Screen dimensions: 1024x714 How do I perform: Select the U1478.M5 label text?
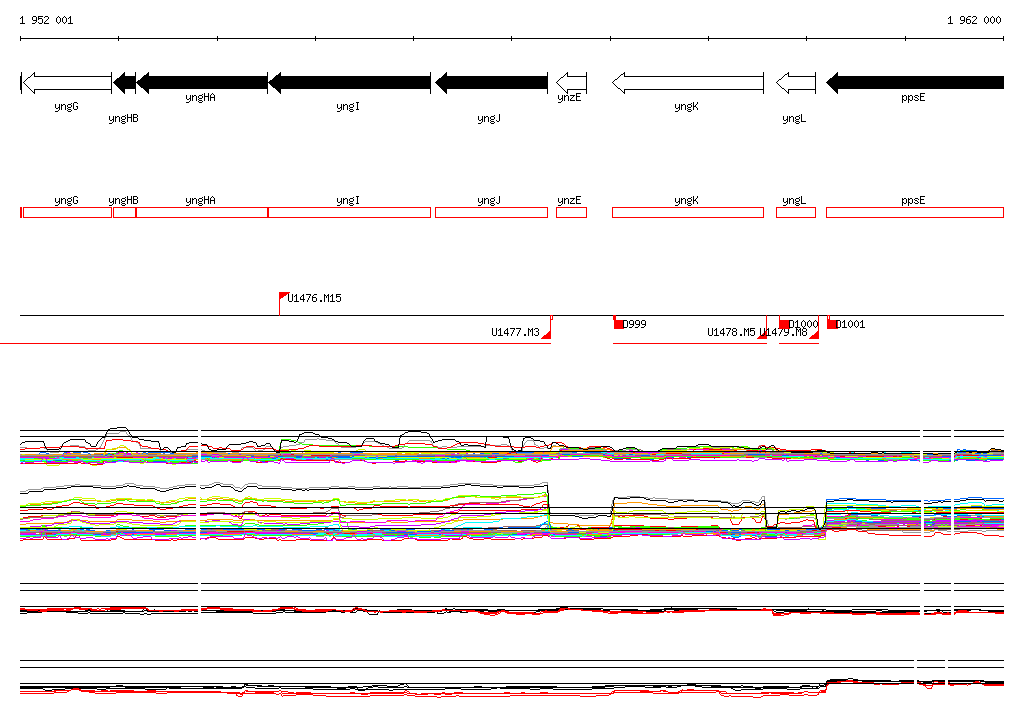731,333
